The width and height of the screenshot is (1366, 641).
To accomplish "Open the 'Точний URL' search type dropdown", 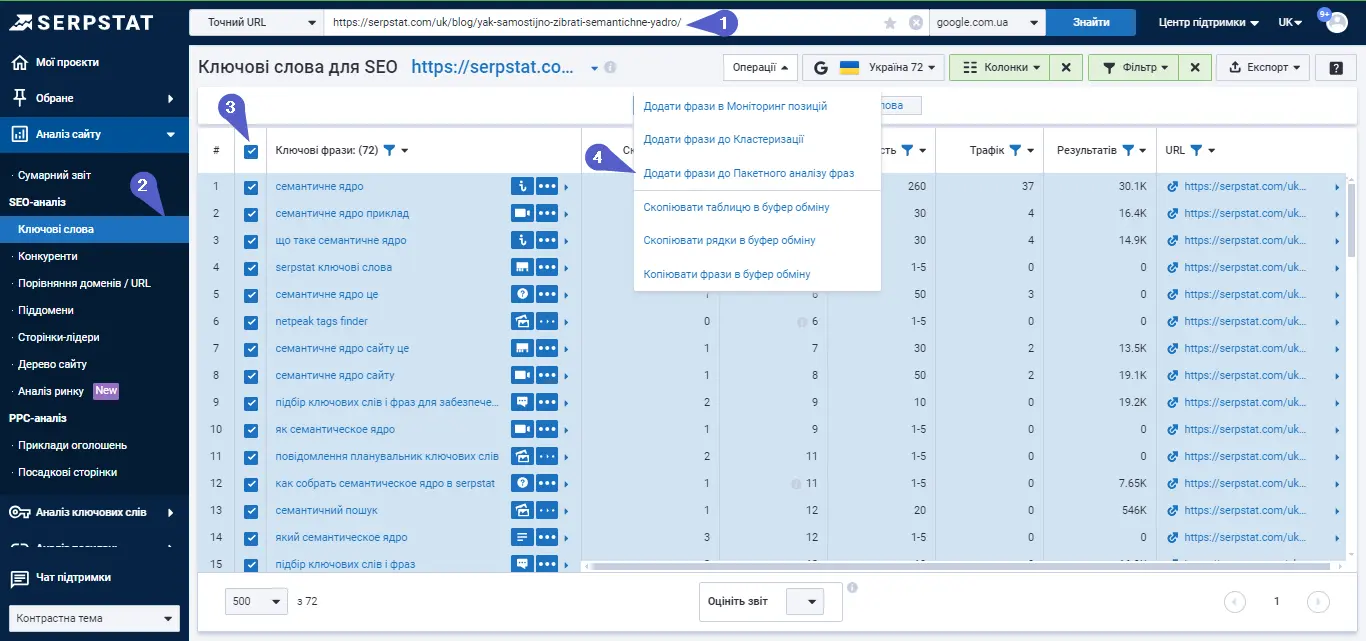I will pyautogui.click(x=256, y=22).
